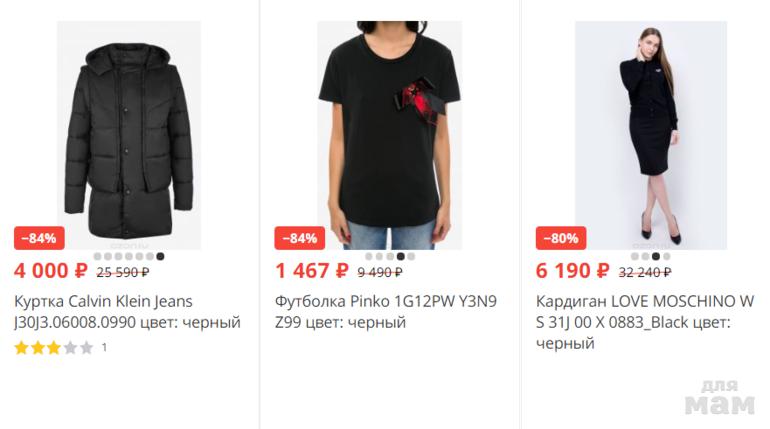770x429 pixels.
Task: Select first image dot under the cardigan
Action: [634, 256]
